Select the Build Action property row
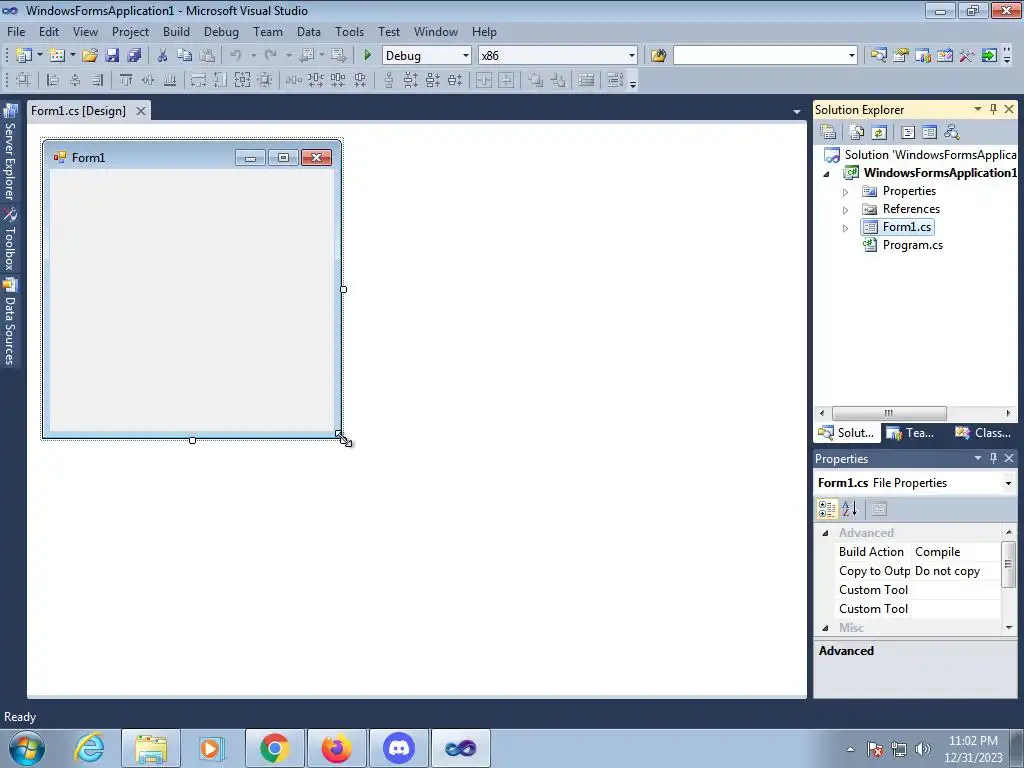 coord(918,552)
